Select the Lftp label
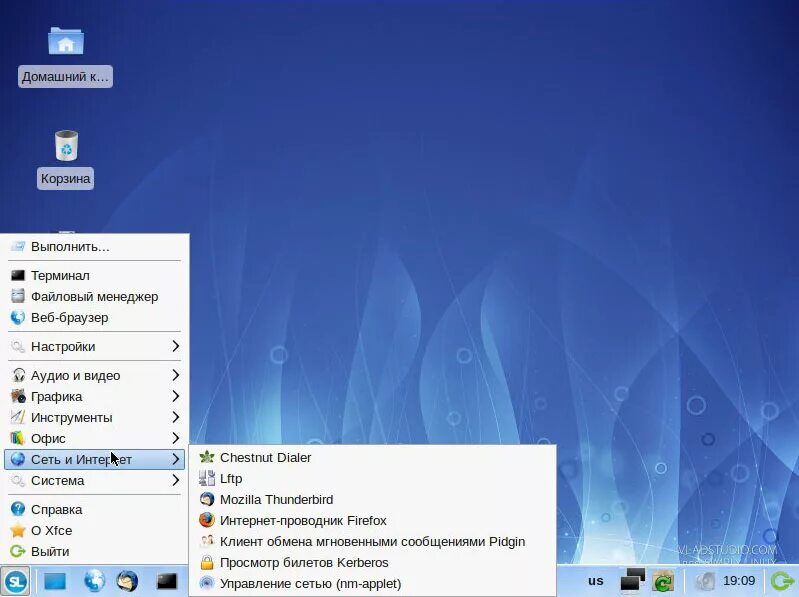Screen dimensions: 799x597 click(231, 479)
